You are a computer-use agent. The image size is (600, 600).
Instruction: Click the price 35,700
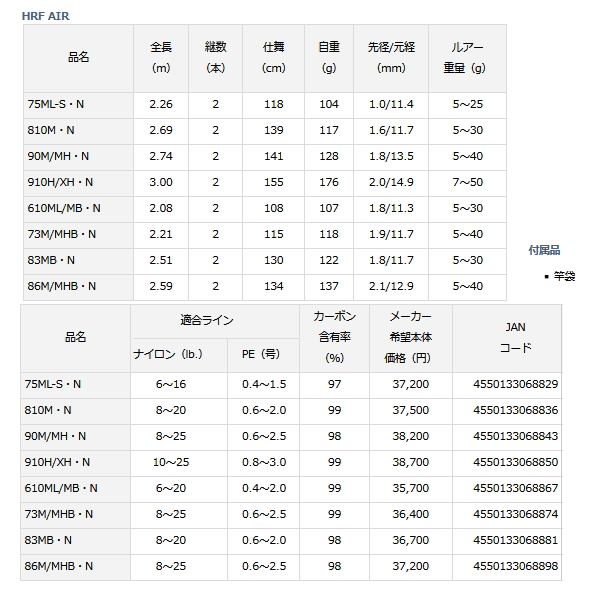[411, 488]
